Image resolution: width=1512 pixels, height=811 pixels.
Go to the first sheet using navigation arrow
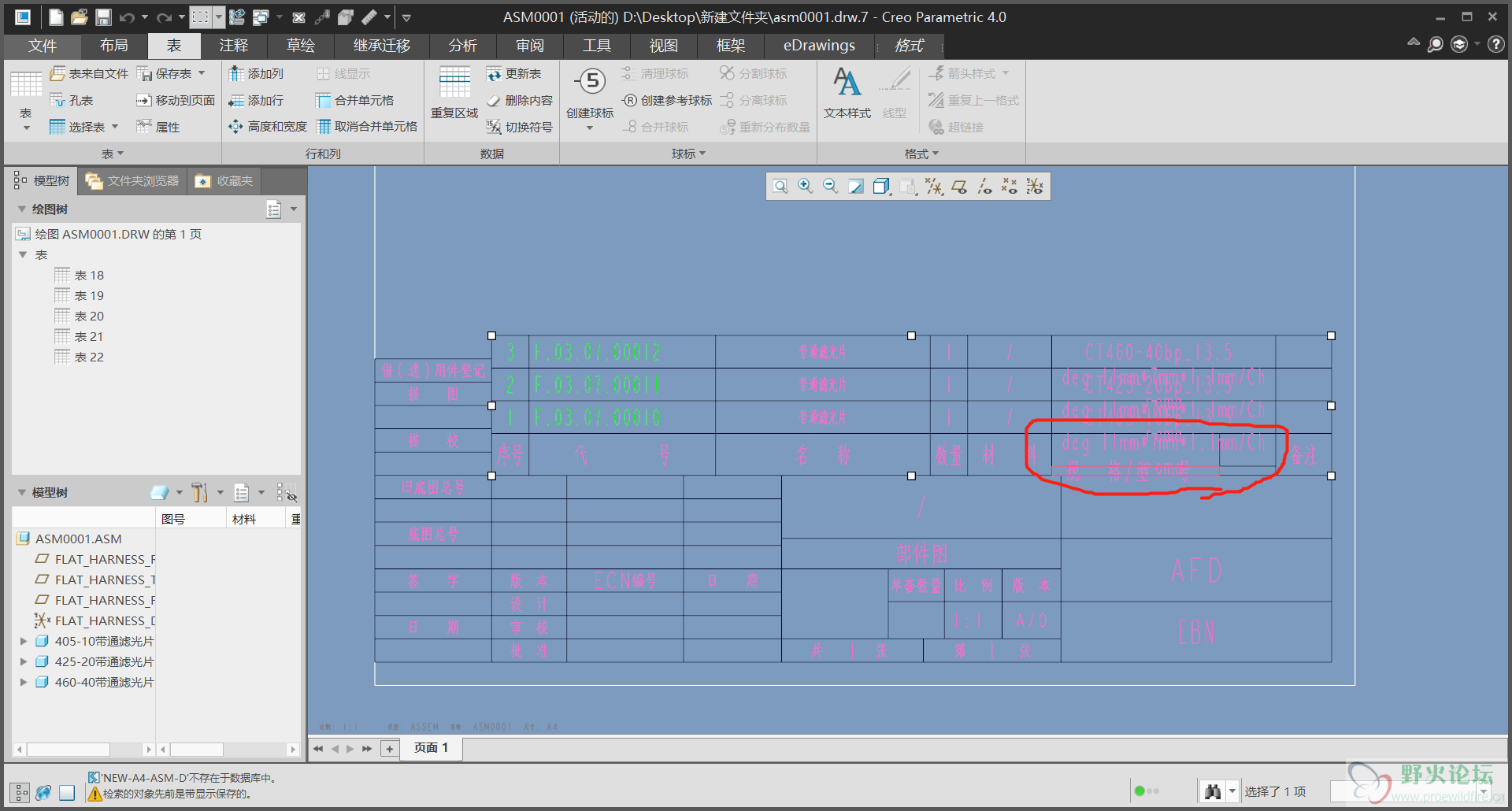(x=318, y=748)
